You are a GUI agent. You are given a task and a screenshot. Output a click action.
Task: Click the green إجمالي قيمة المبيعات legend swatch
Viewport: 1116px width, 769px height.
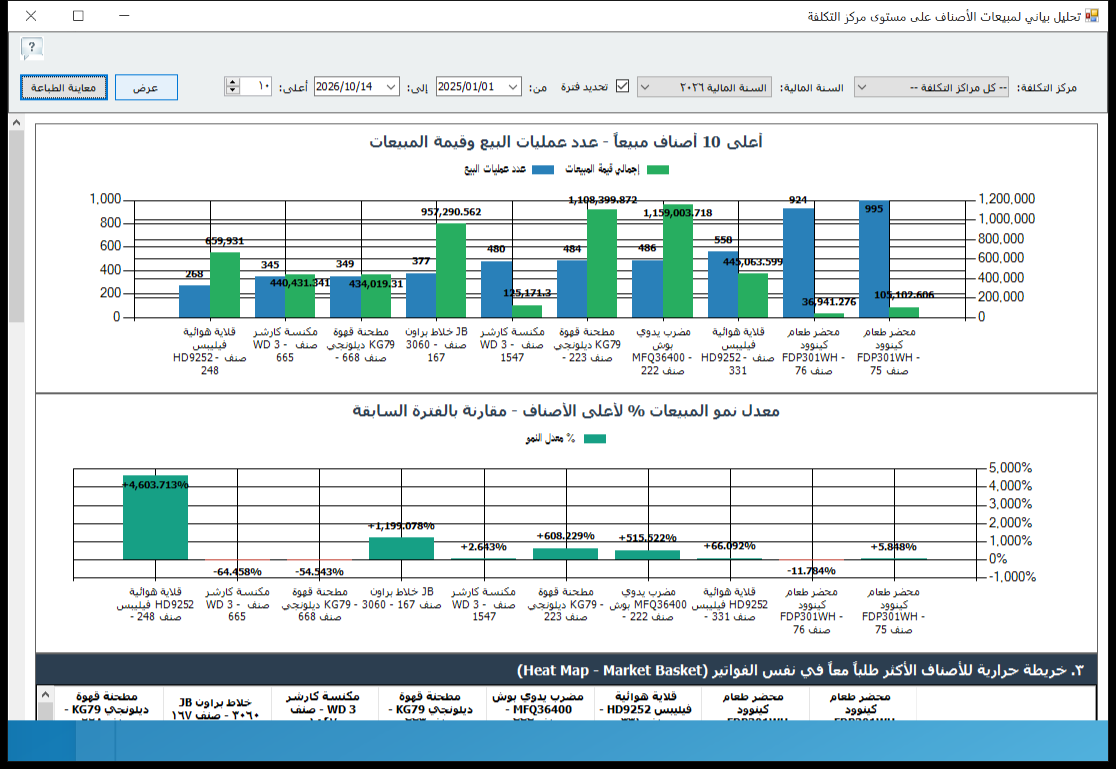point(658,169)
